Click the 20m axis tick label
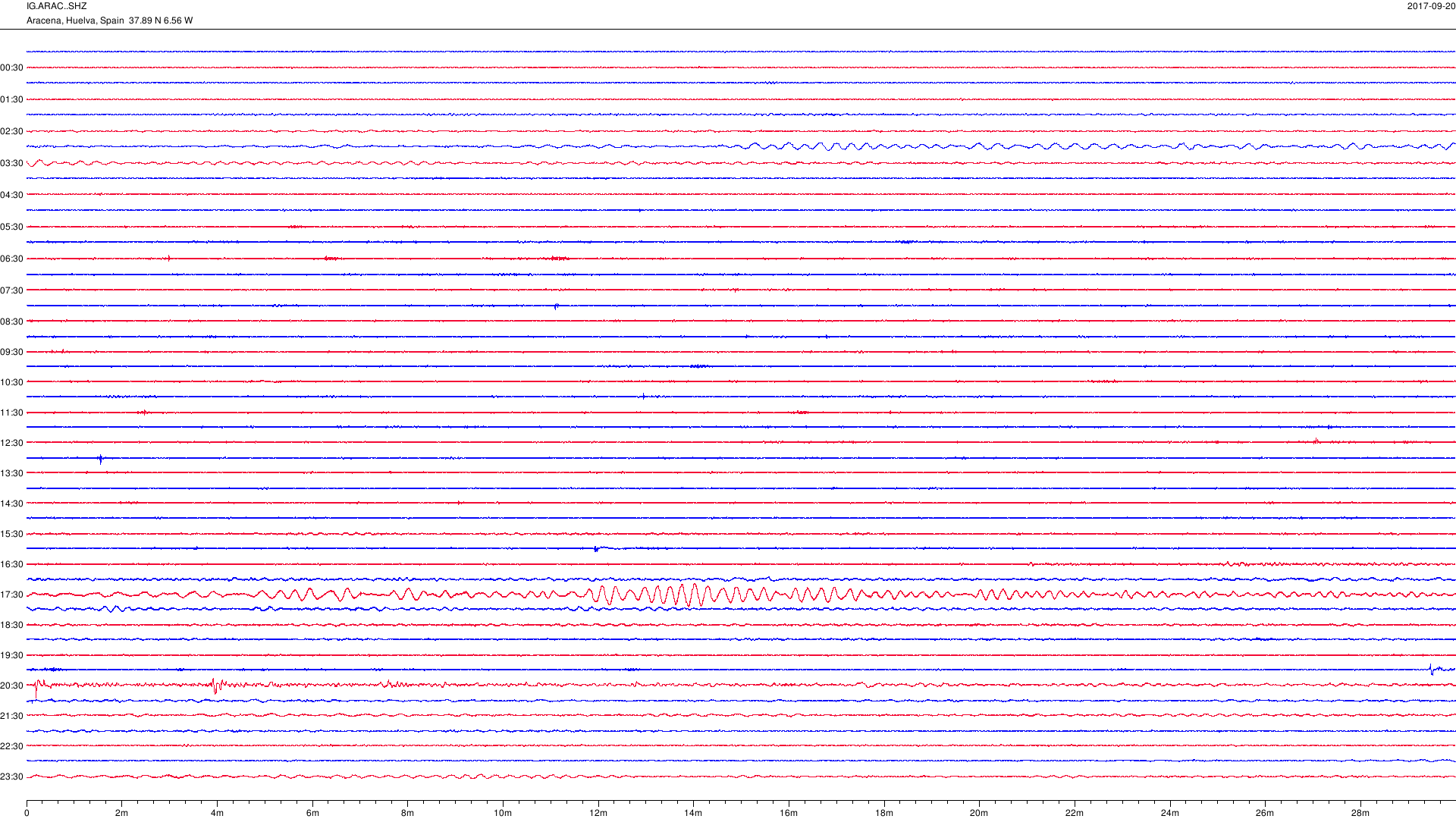The height and width of the screenshot is (819, 1456). [x=979, y=813]
